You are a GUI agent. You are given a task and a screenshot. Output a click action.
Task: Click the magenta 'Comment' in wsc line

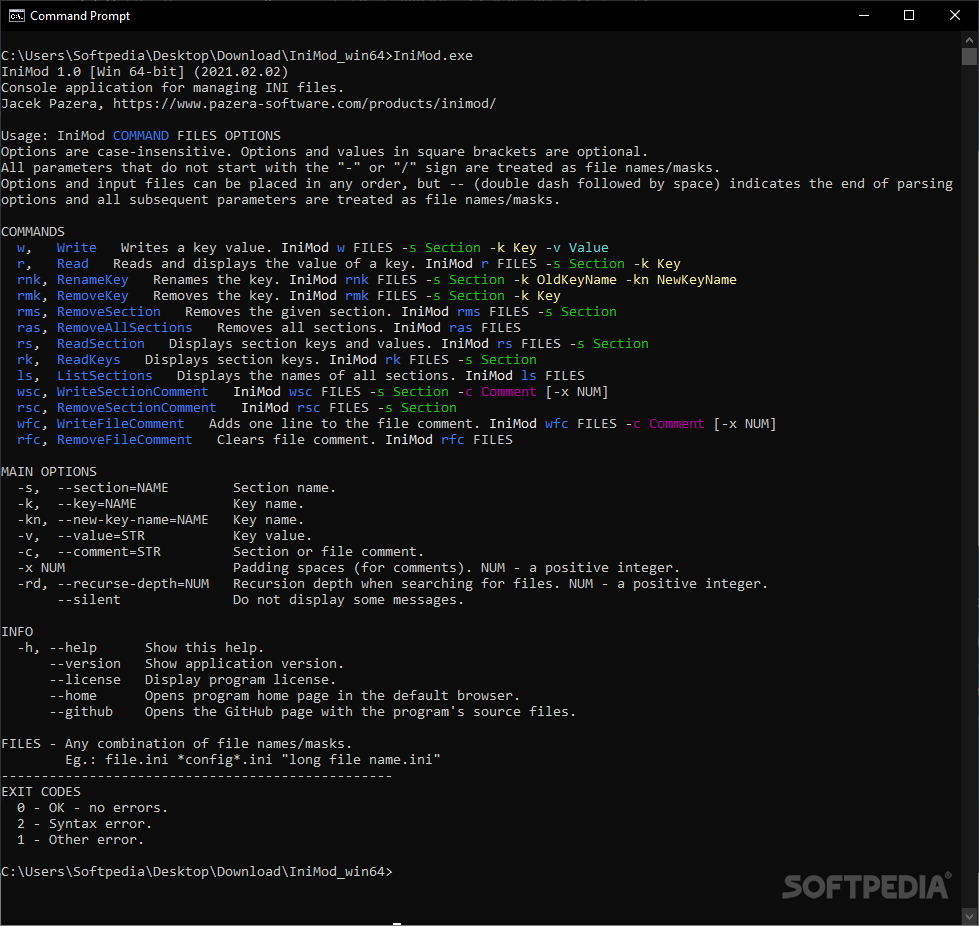tap(508, 392)
